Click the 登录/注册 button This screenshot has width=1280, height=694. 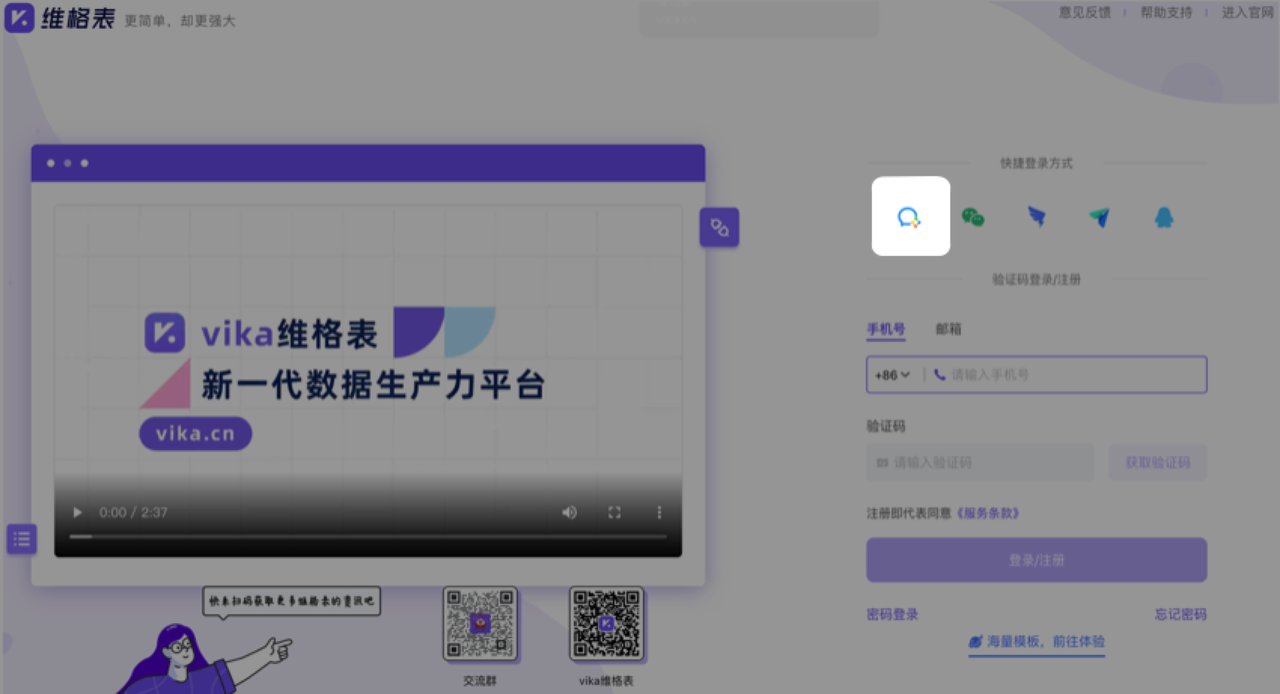[x=1036, y=560]
